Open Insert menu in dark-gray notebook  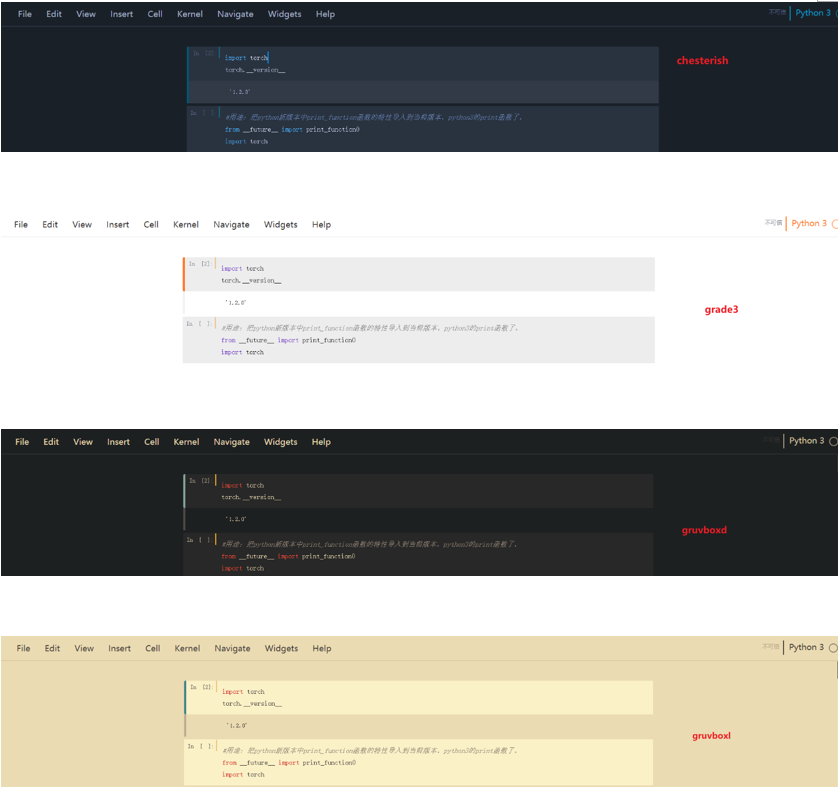[x=118, y=442]
